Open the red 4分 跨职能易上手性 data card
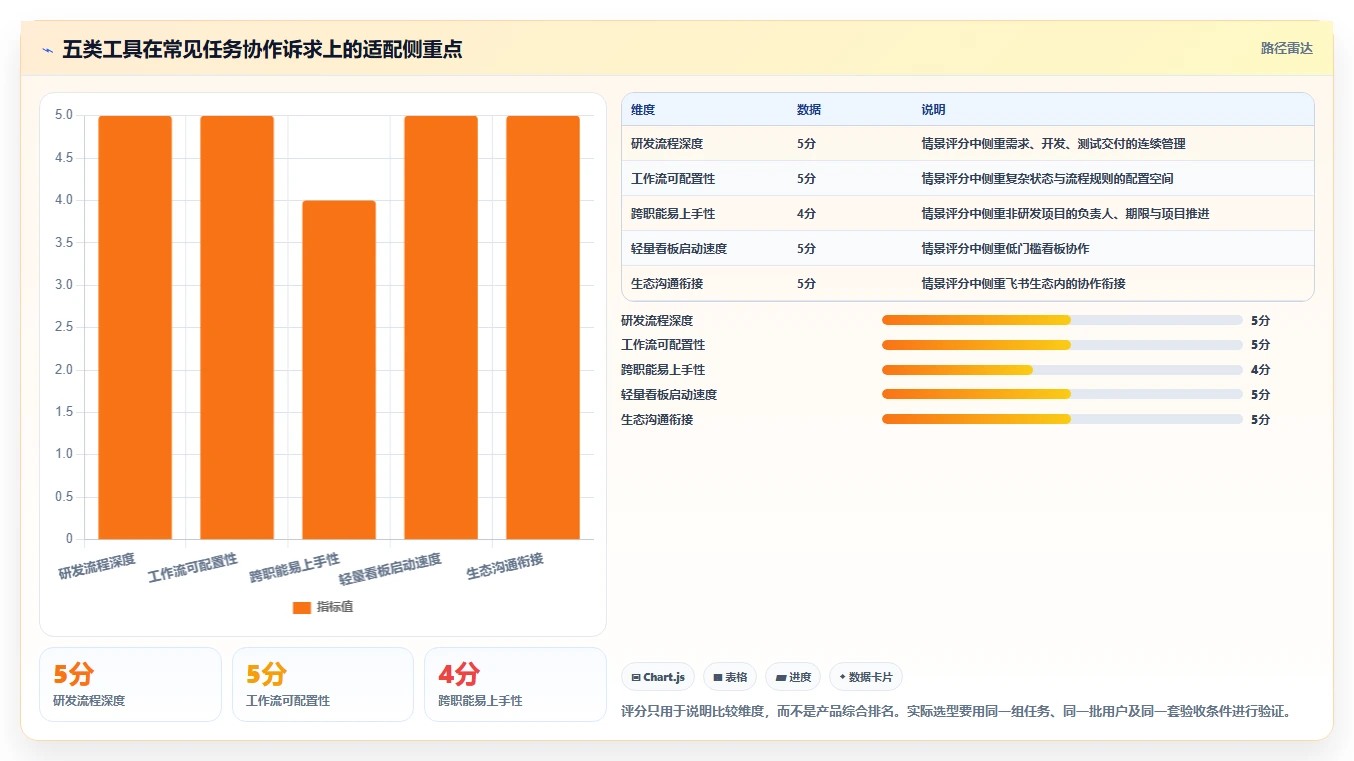 click(x=515, y=684)
